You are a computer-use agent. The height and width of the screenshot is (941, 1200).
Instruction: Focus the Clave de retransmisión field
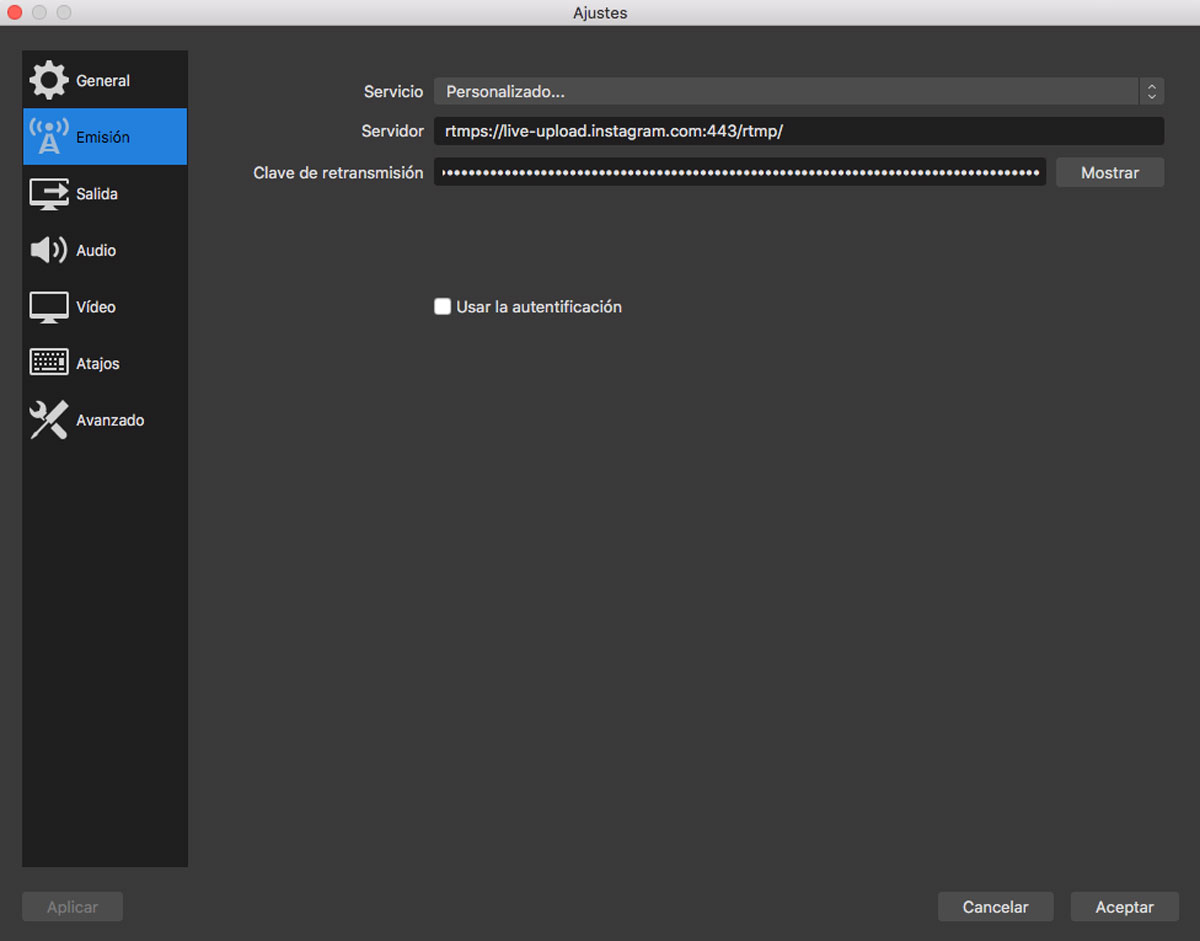(740, 172)
